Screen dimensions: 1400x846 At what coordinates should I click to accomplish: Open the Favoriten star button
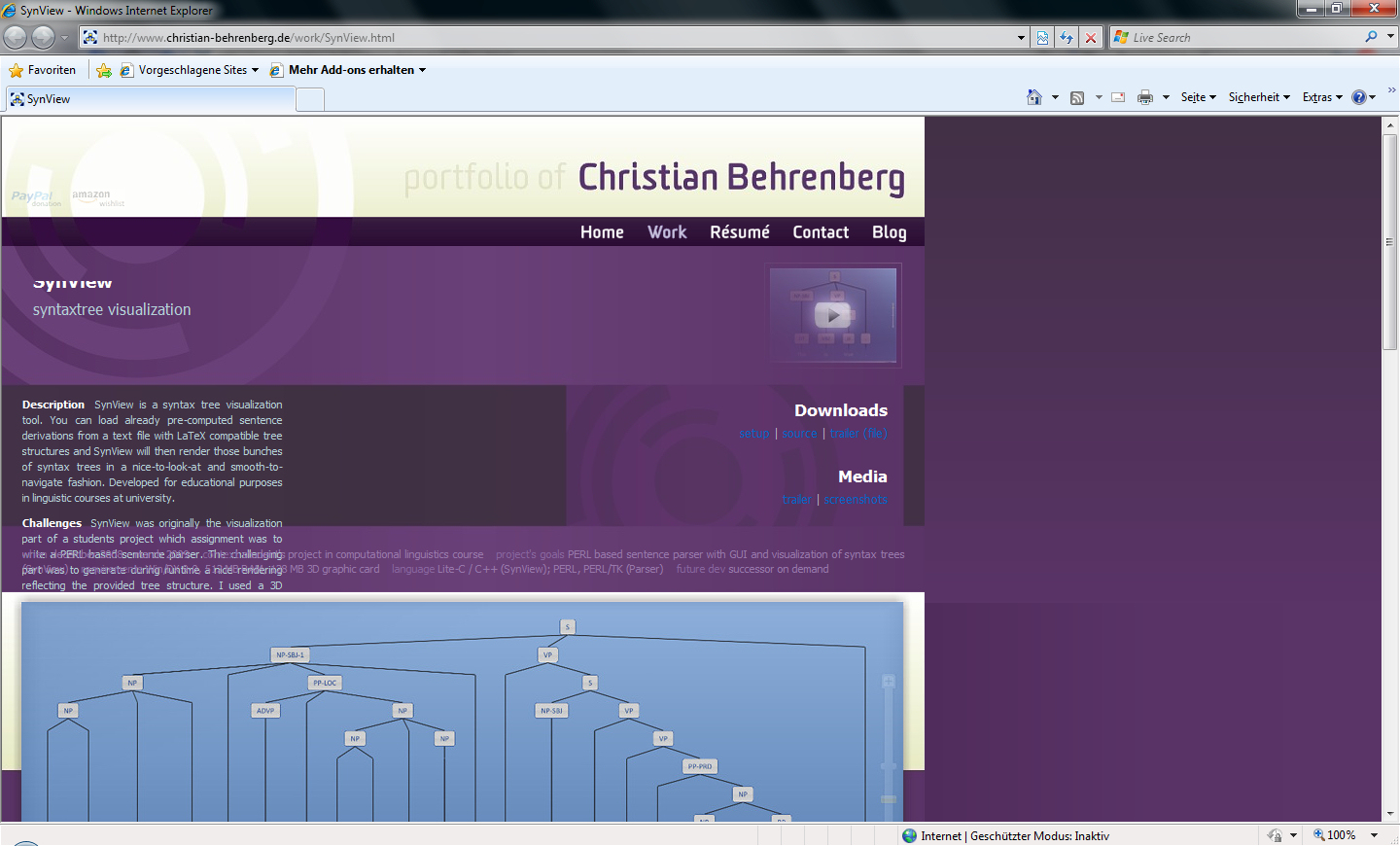pyautogui.click(x=43, y=70)
